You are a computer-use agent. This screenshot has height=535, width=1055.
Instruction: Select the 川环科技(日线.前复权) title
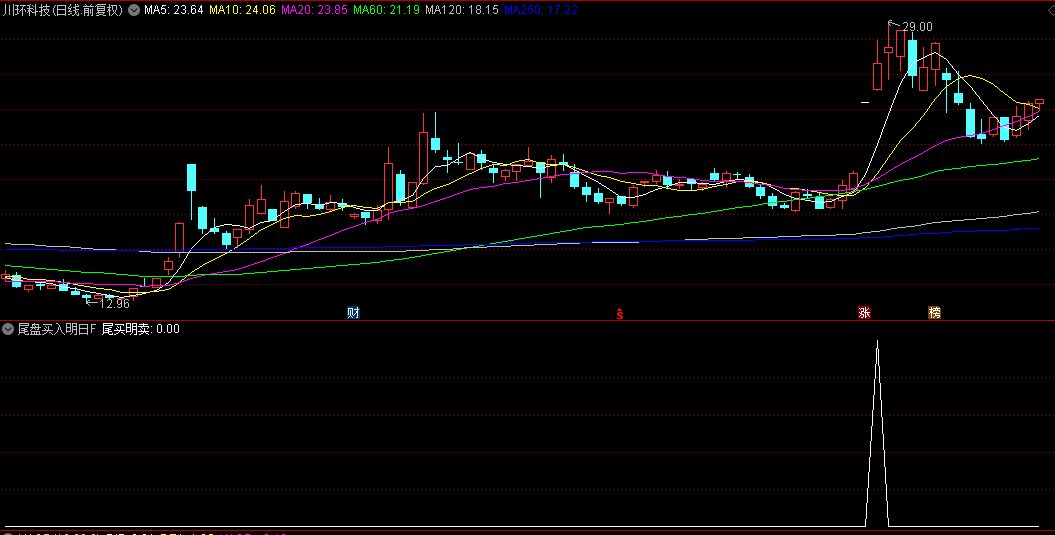pyautogui.click(x=63, y=10)
